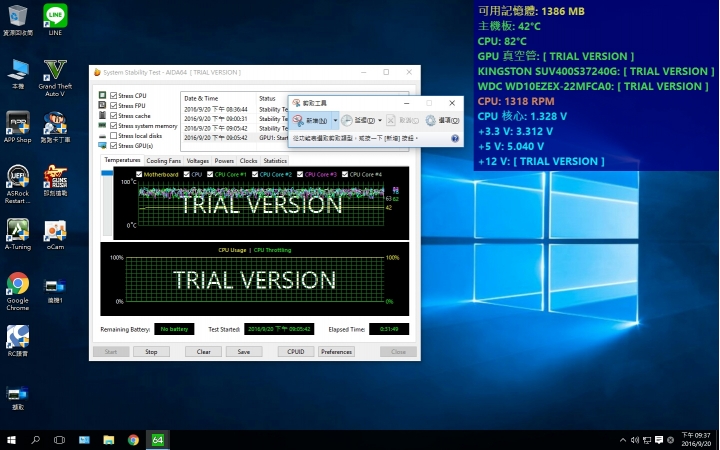Uncheck CPU Core #1 graph legend

coord(210,174)
